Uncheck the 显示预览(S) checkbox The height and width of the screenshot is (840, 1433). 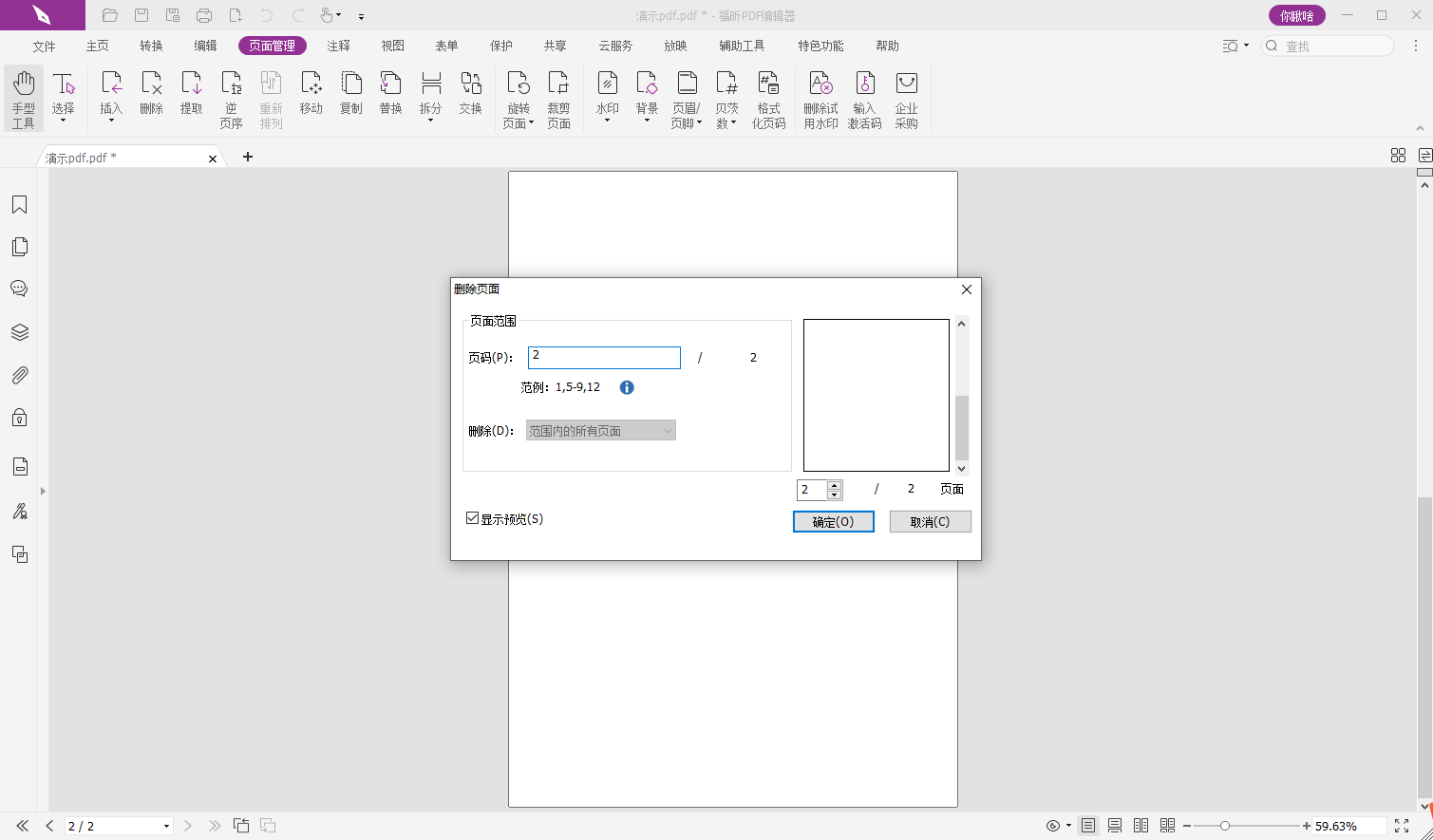(472, 518)
